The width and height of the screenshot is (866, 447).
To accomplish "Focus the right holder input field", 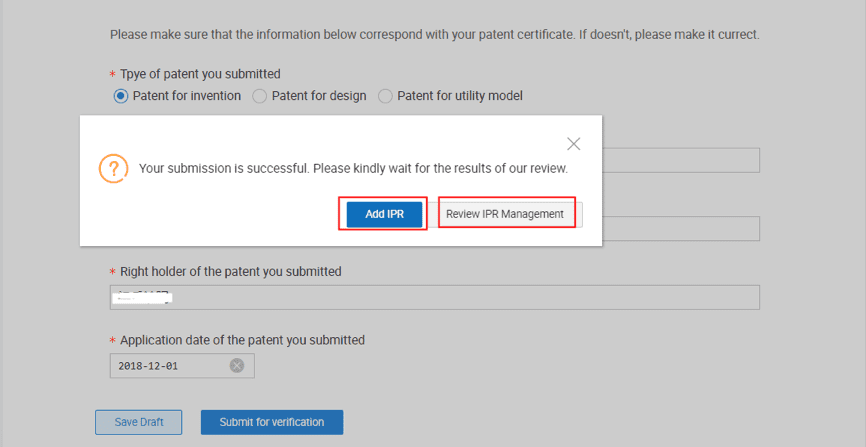I will pyautogui.click(x=434, y=297).
